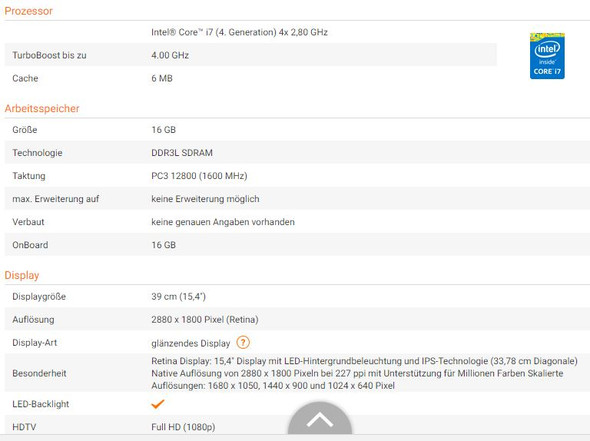590x441 pixels.
Task: Click the Full HD (1080p) value
Action: [183, 427]
